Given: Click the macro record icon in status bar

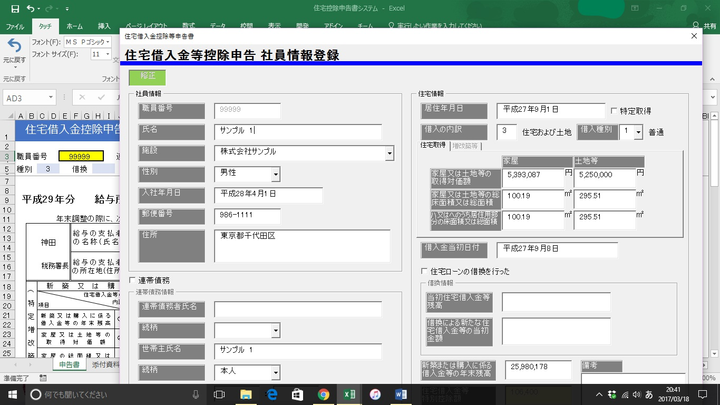Looking at the screenshot, I should (43, 378).
